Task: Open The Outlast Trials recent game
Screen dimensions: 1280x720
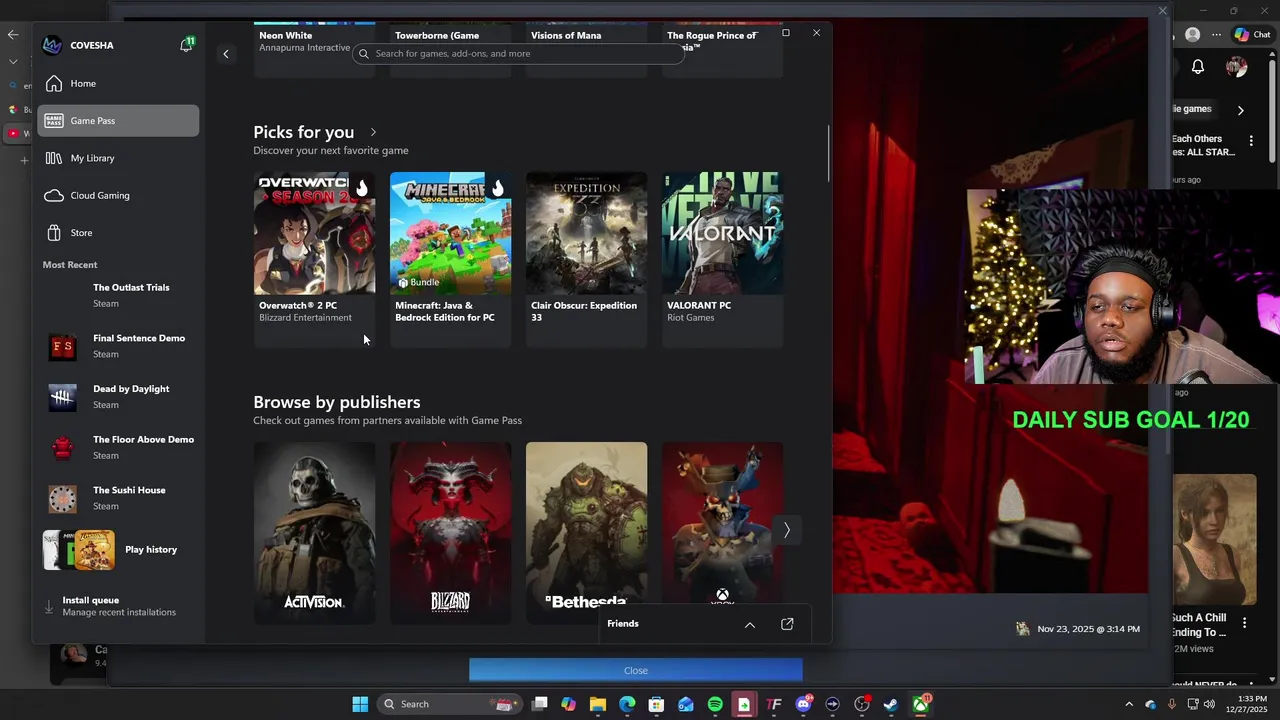Action: [x=120, y=295]
